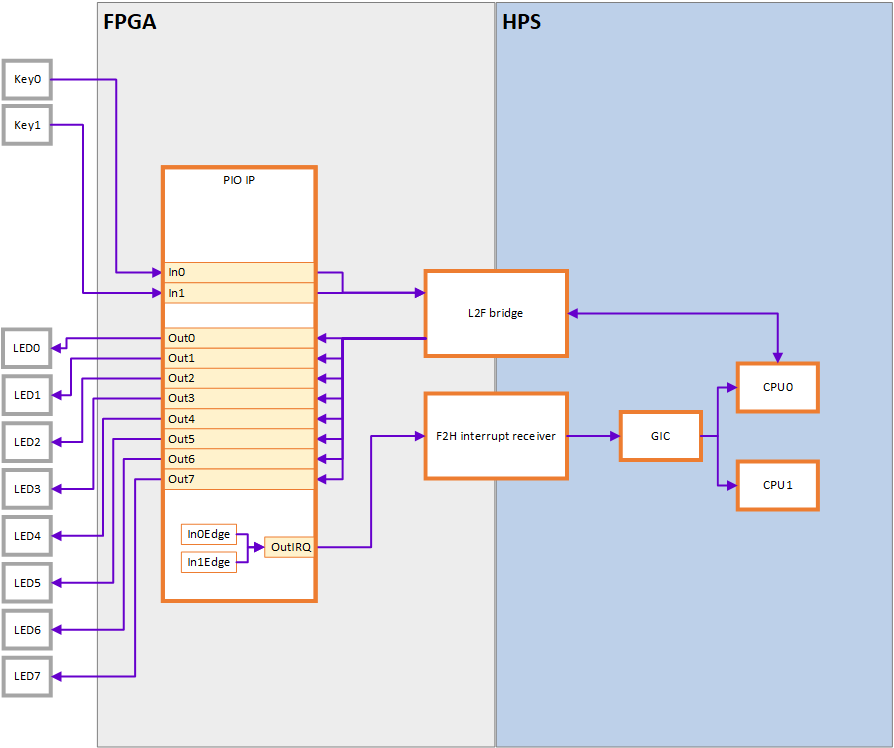The height and width of the screenshot is (748, 894).
Task: Select the F2H interrupt receiver block
Action: point(496,436)
